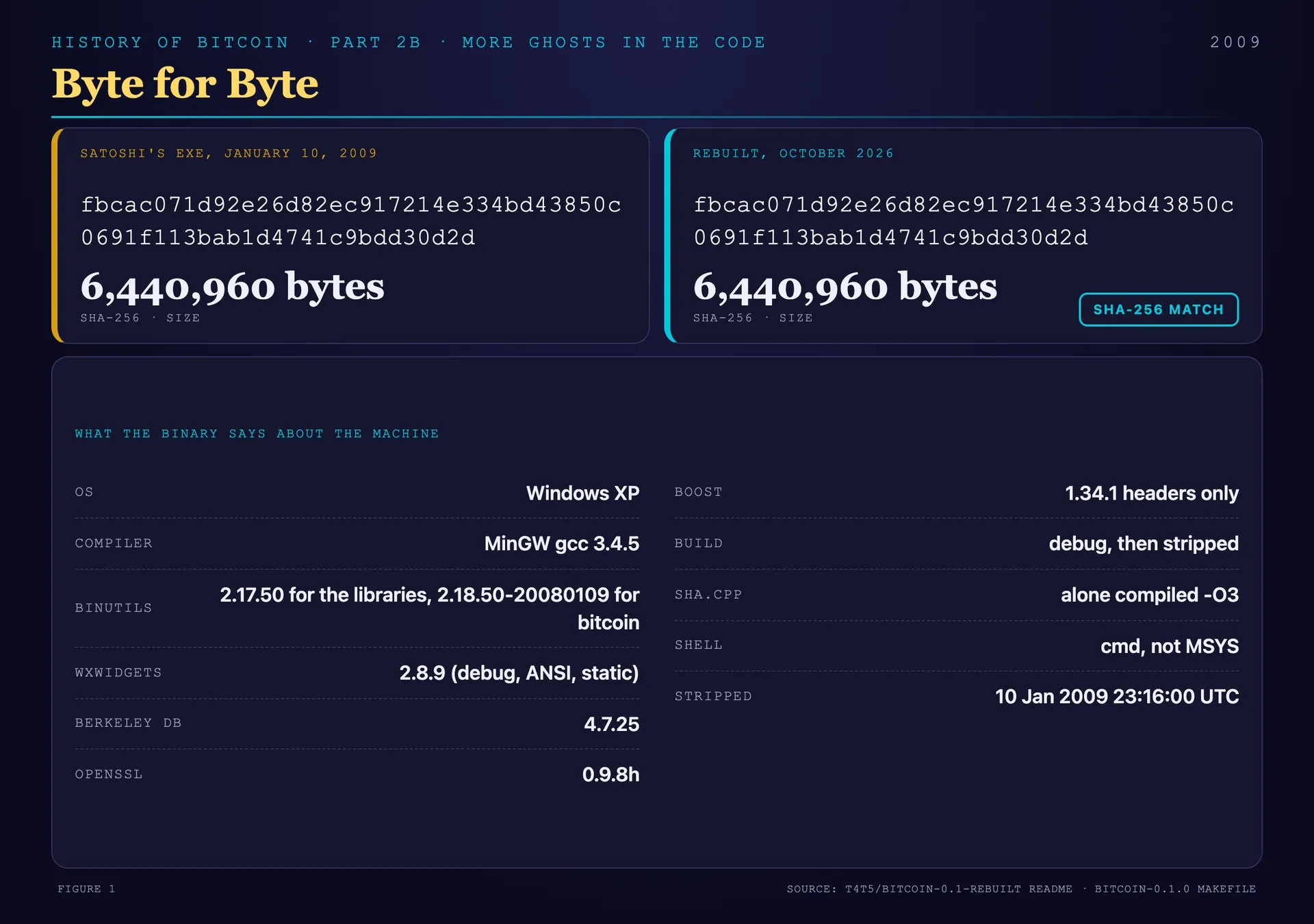Click '6,440,960 bytes' in the Rebuilt card
The width and height of the screenshot is (1314, 924).
pos(845,286)
